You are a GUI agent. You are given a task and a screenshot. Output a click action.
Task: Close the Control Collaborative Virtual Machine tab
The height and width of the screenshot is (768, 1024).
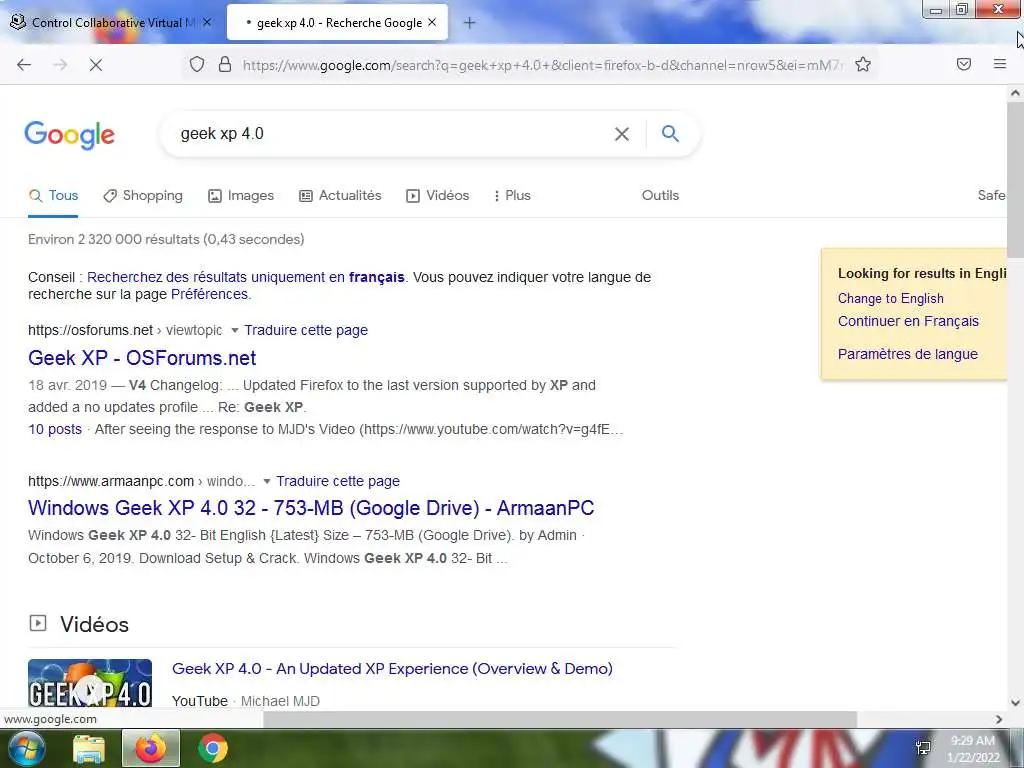[207, 22]
